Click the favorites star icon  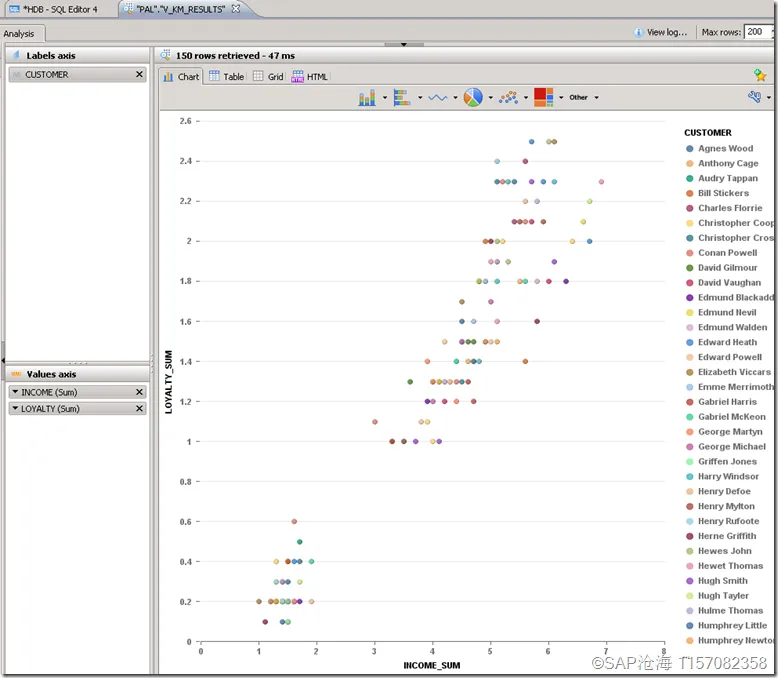pos(760,75)
